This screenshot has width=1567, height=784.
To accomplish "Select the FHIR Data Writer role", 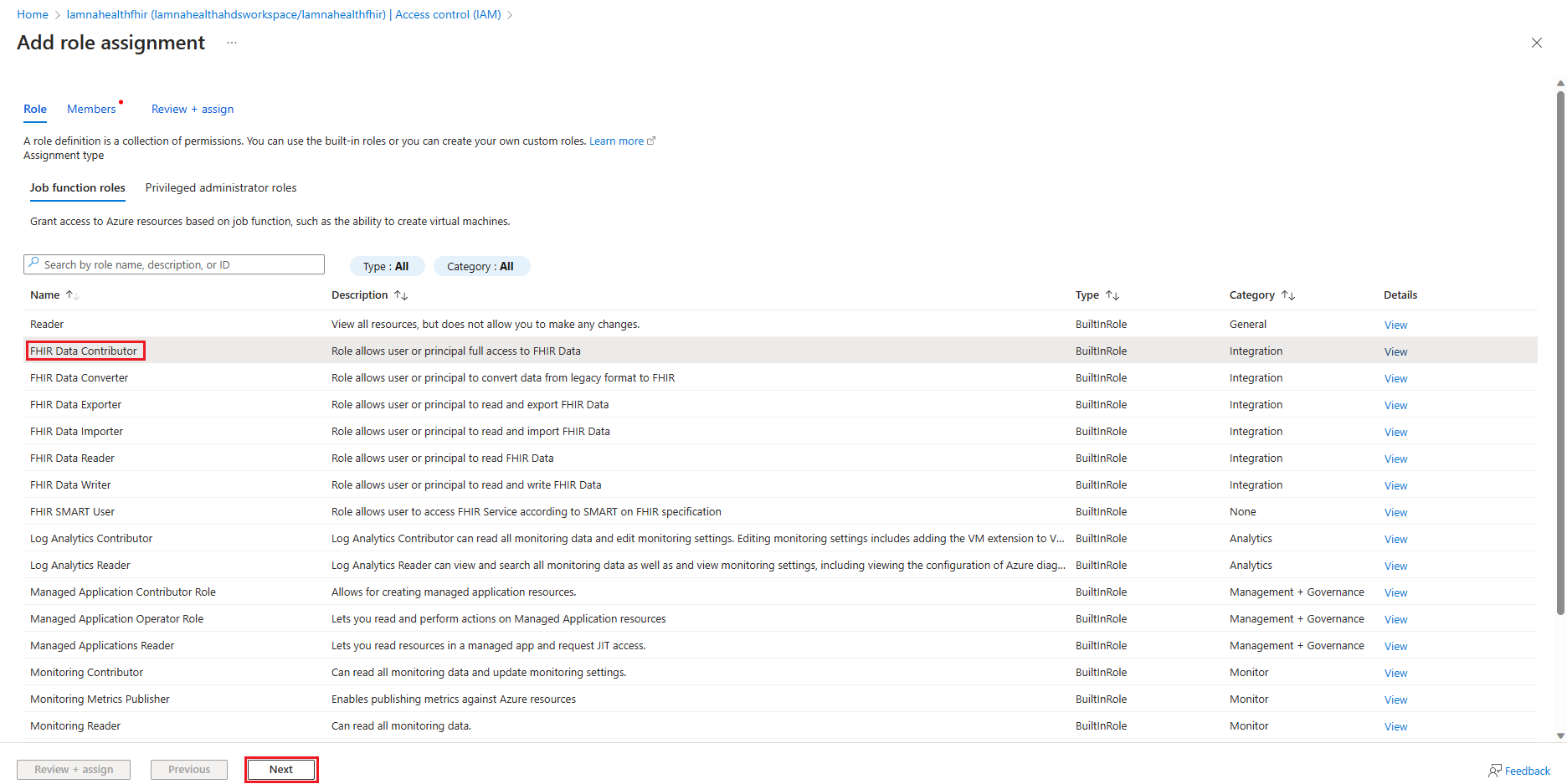I will (780, 484).
